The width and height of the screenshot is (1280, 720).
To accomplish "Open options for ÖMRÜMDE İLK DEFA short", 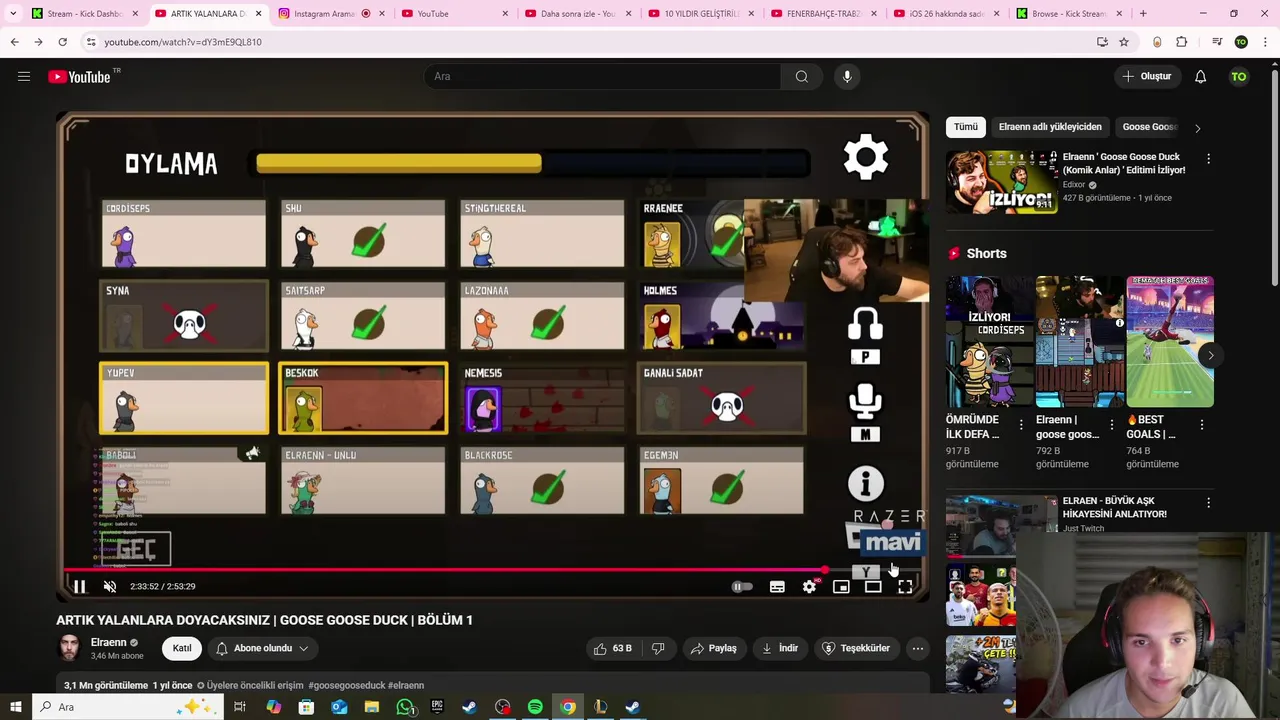I will pyautogui.click(x=1021, y=425).
